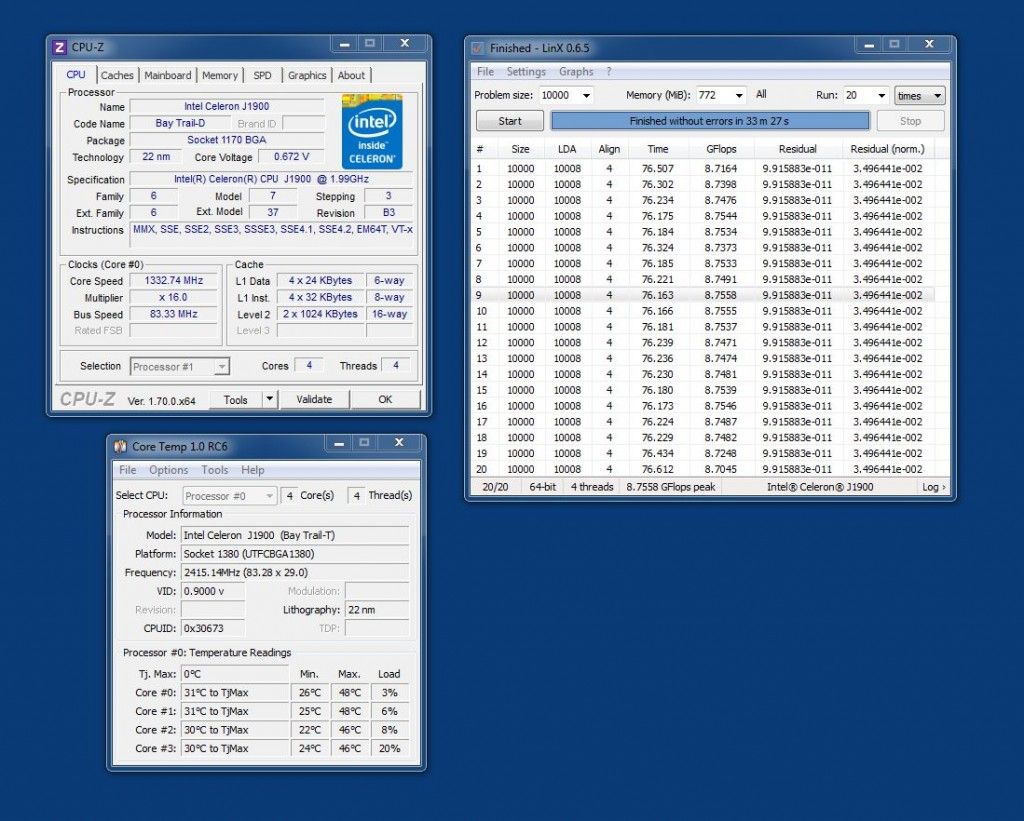This screenshot has height=821, width=1024.
Task: Click the OK button in CPU-Z
Action: pos(385,400)
